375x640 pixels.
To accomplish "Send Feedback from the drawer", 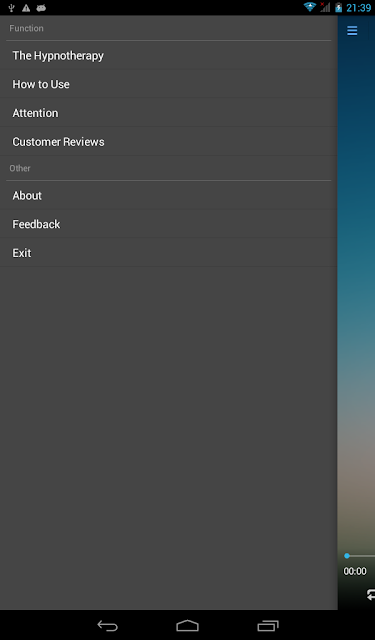I will [169, 224].
